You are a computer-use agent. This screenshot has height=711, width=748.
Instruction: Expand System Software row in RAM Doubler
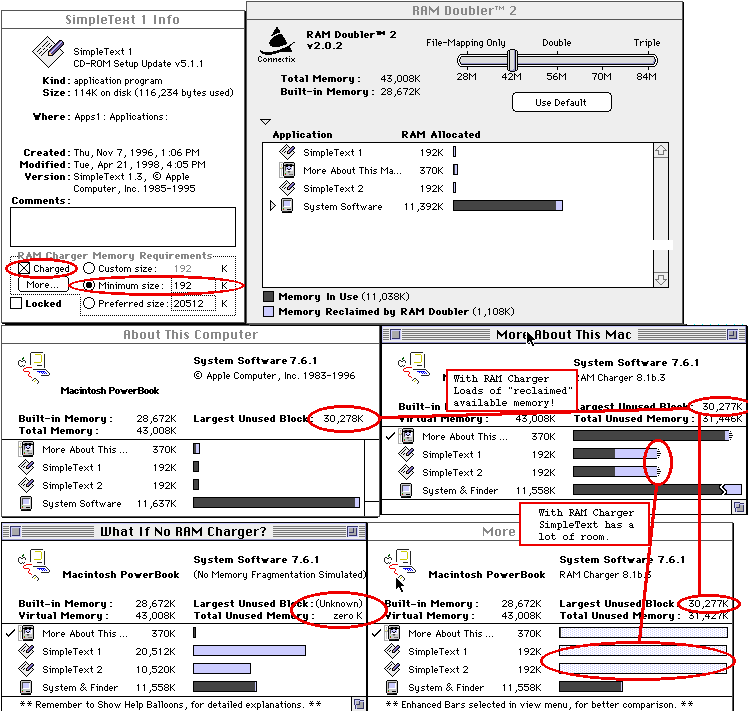(273, 206)
